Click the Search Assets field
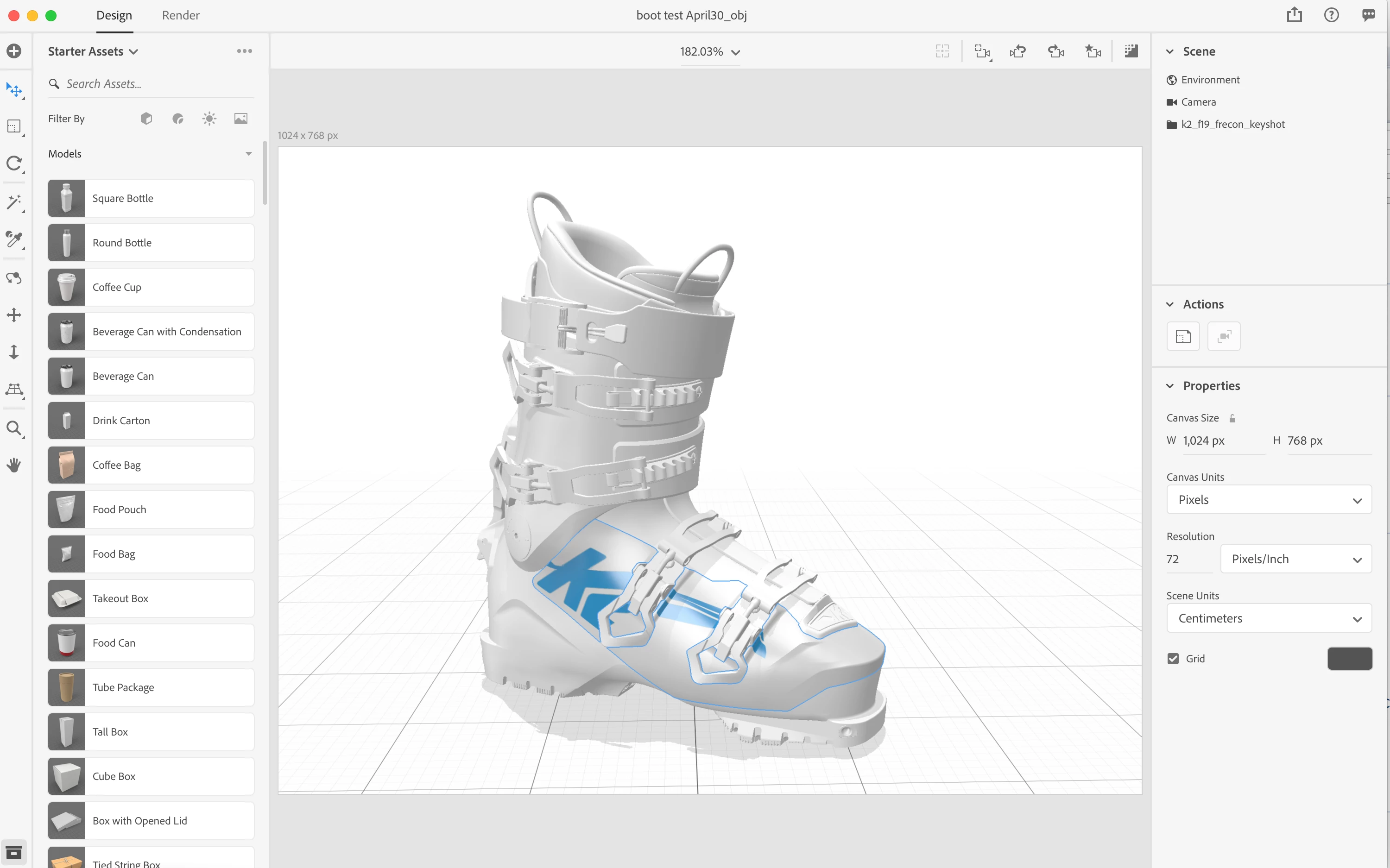 click(x=155, y=84)
